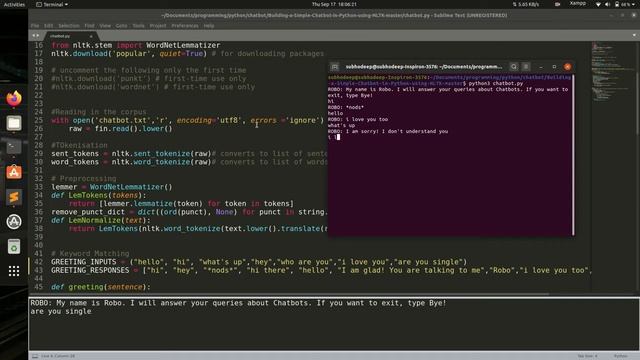This screenshot has width=640, height=360.
Task: Click Sublime tab navigation arrows
Action: pos(36,36)
